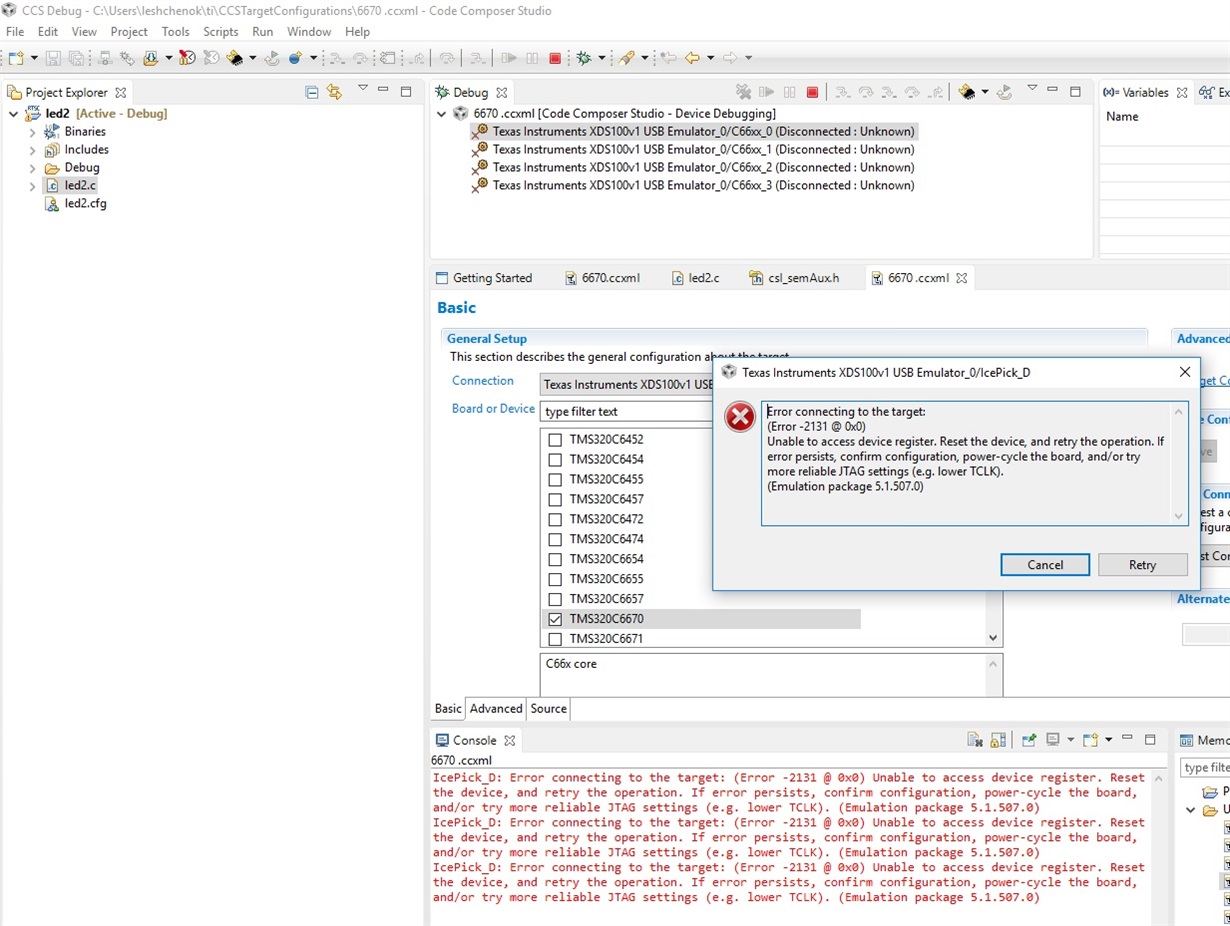Check the TMS320C6474 device checkbox
The height and width of the screenshot is (926, 1230).
click(555, 539)
